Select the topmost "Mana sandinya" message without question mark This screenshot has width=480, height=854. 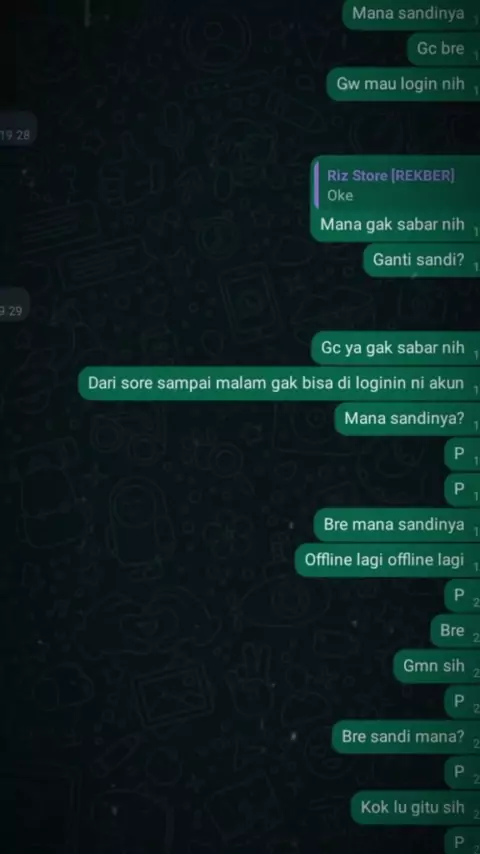[x=411, y=14]
